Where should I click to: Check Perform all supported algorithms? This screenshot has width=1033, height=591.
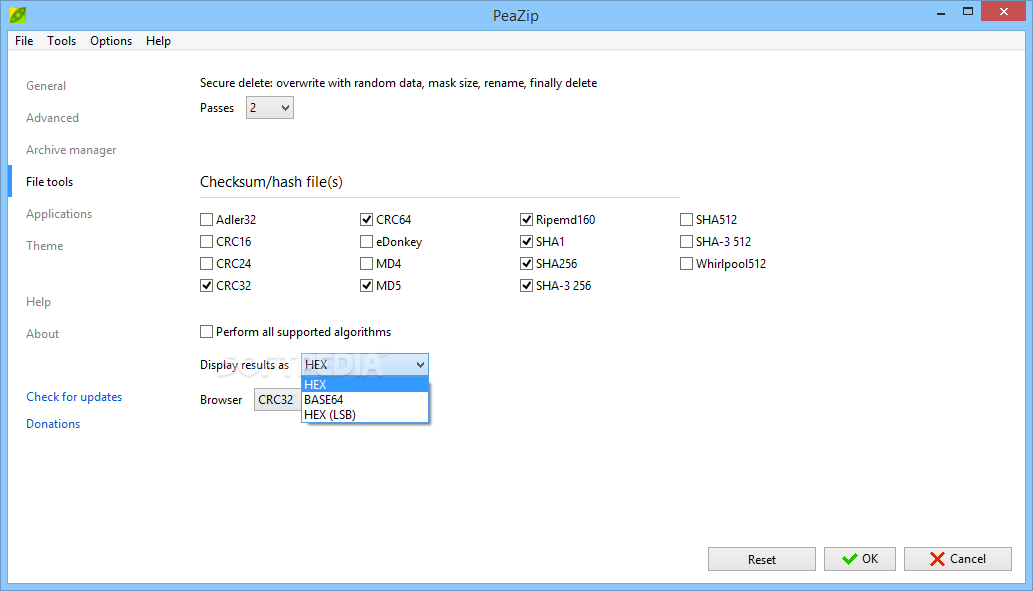pos(207,331)
